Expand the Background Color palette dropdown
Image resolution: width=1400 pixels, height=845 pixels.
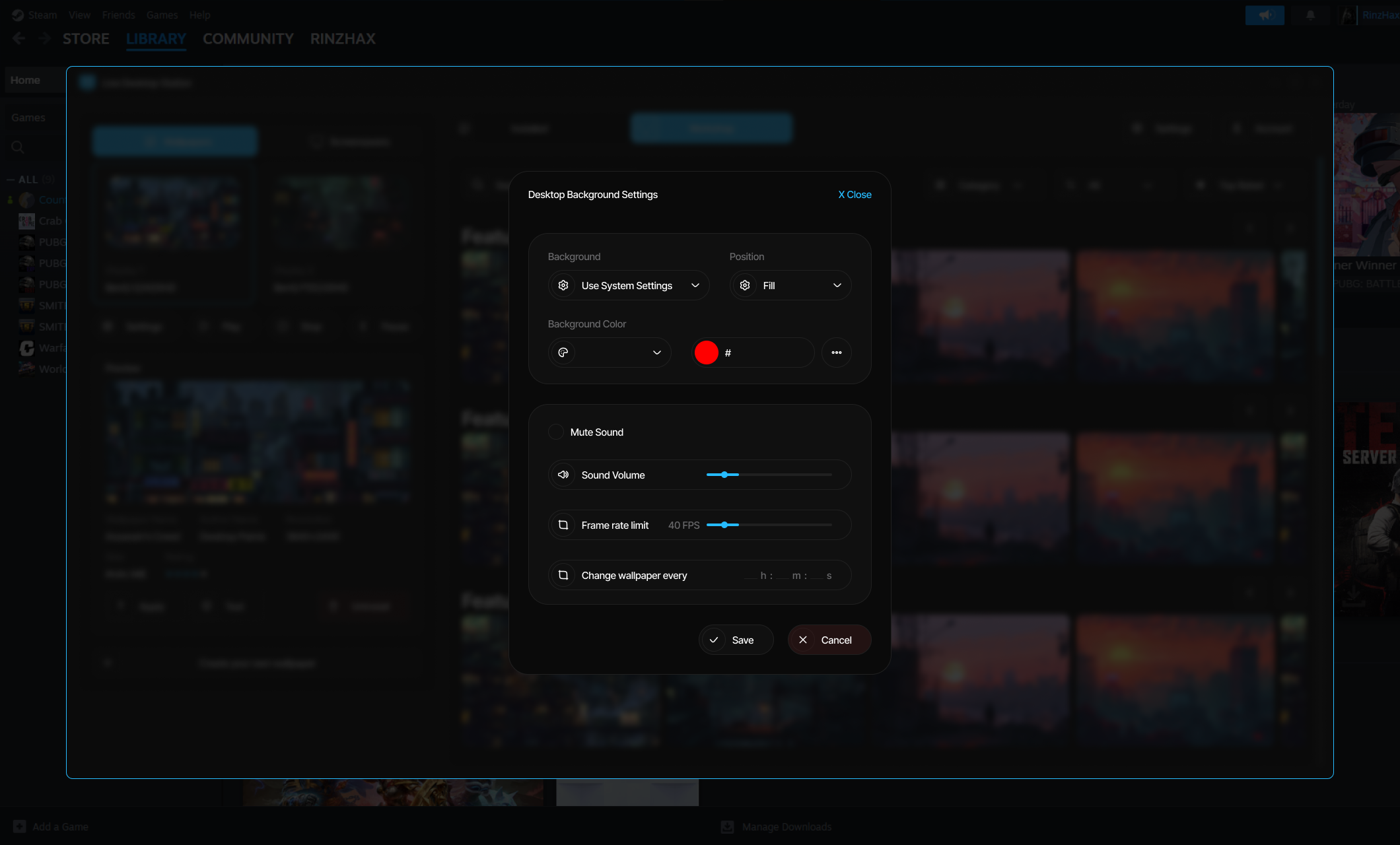point(610,353)
